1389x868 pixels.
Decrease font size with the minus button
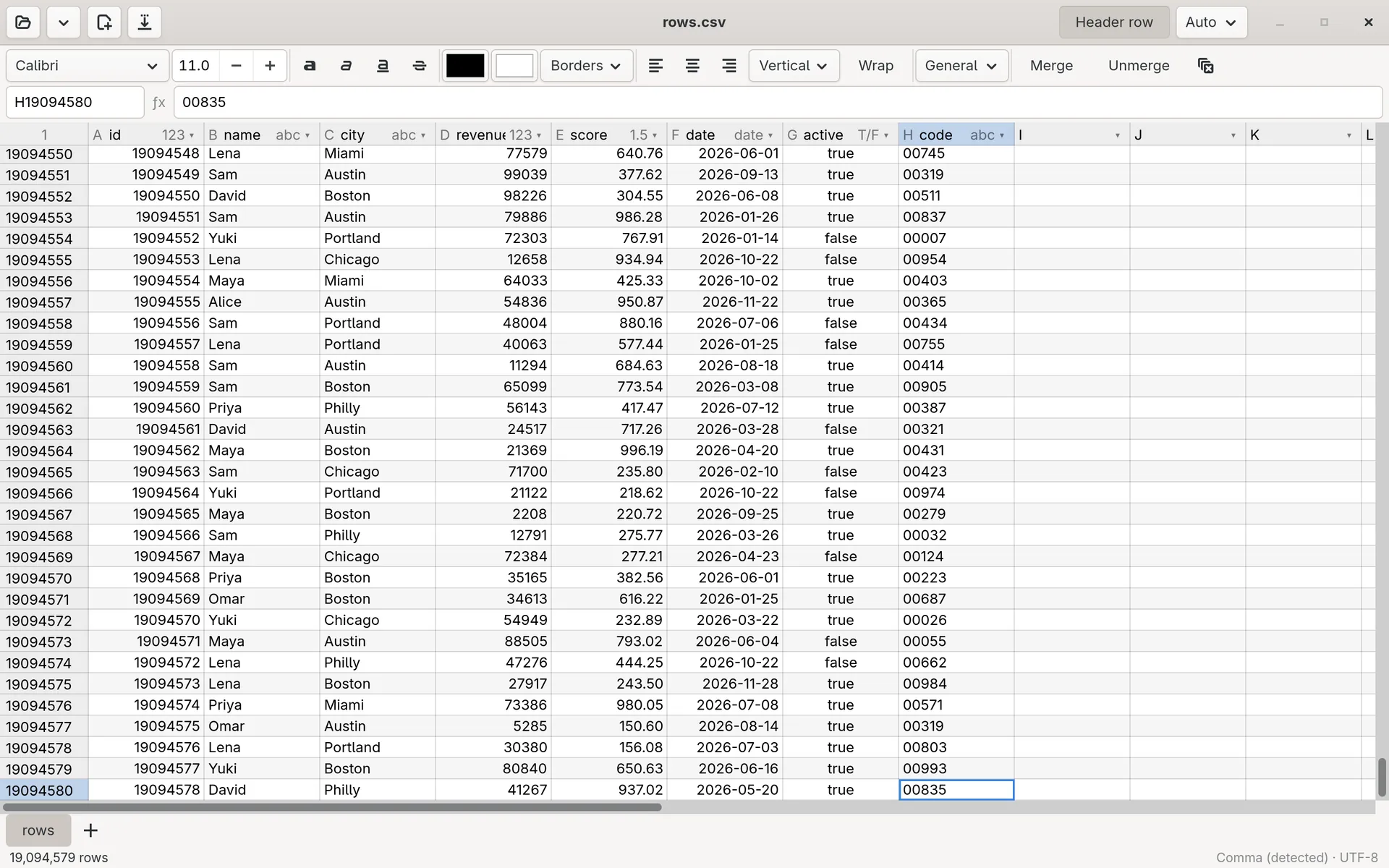point(236,66)
